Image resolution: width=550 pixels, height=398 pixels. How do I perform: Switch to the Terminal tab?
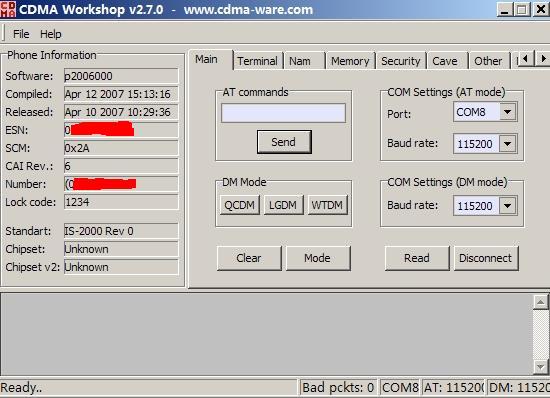click(x=258, y=61)
